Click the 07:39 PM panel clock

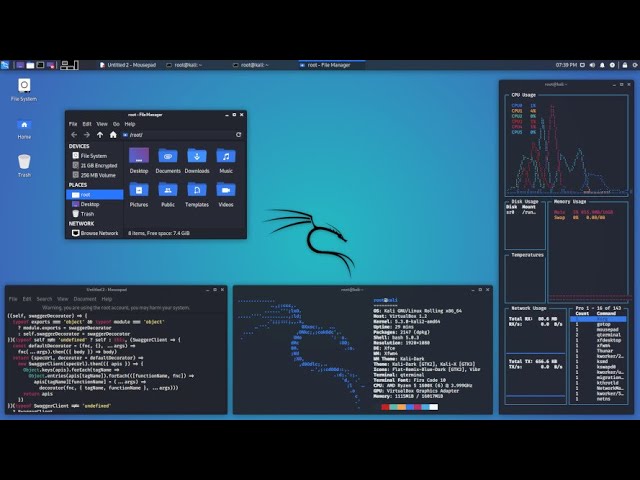(566, 65)
